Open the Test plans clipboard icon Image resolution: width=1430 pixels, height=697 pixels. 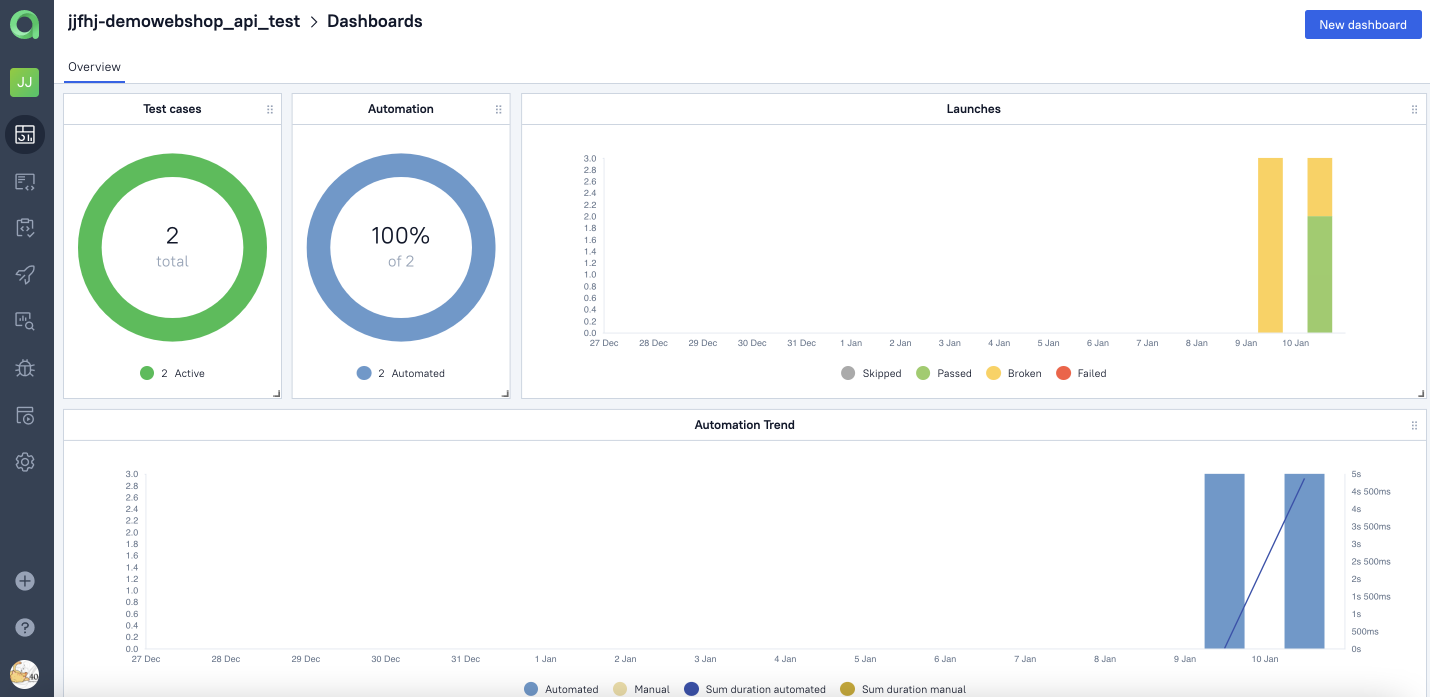pos(25,228)
